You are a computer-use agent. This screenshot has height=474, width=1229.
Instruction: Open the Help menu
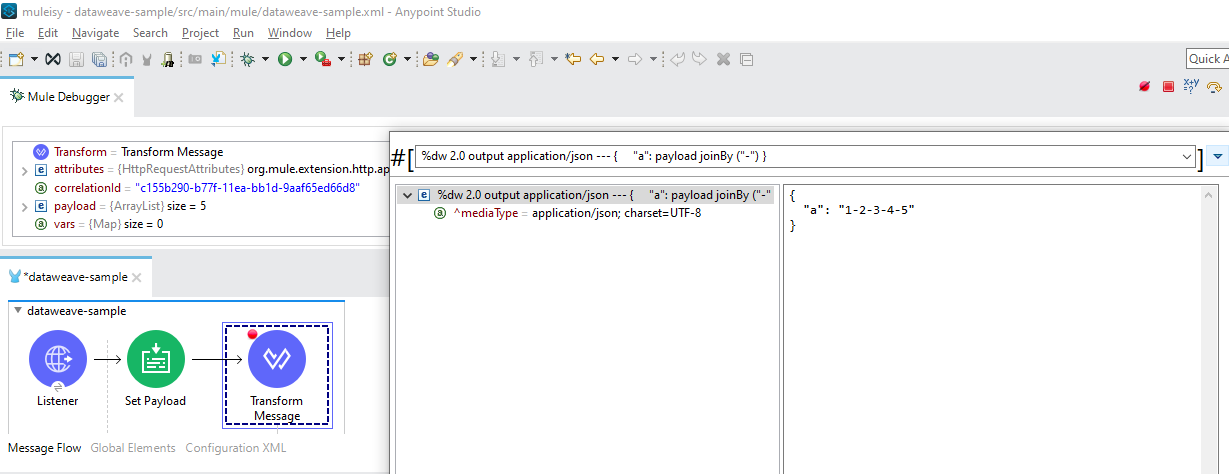[x=338, y=33]
